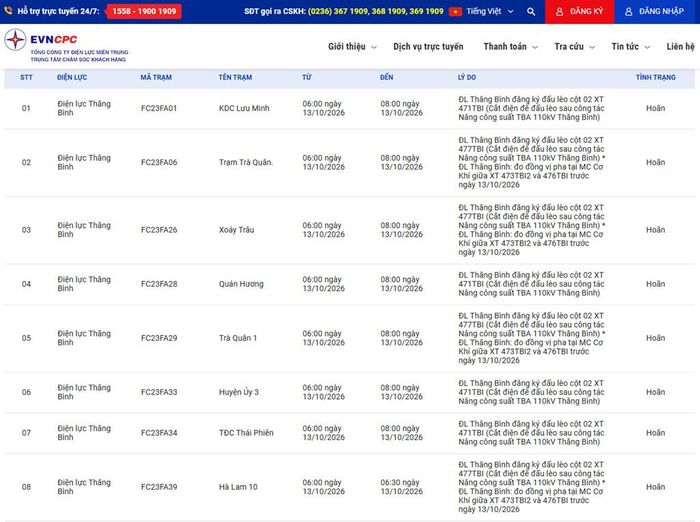Click station name Huyện Ủy 3
The height and width of the screenshot is (522, 700).
click(239, 392)
